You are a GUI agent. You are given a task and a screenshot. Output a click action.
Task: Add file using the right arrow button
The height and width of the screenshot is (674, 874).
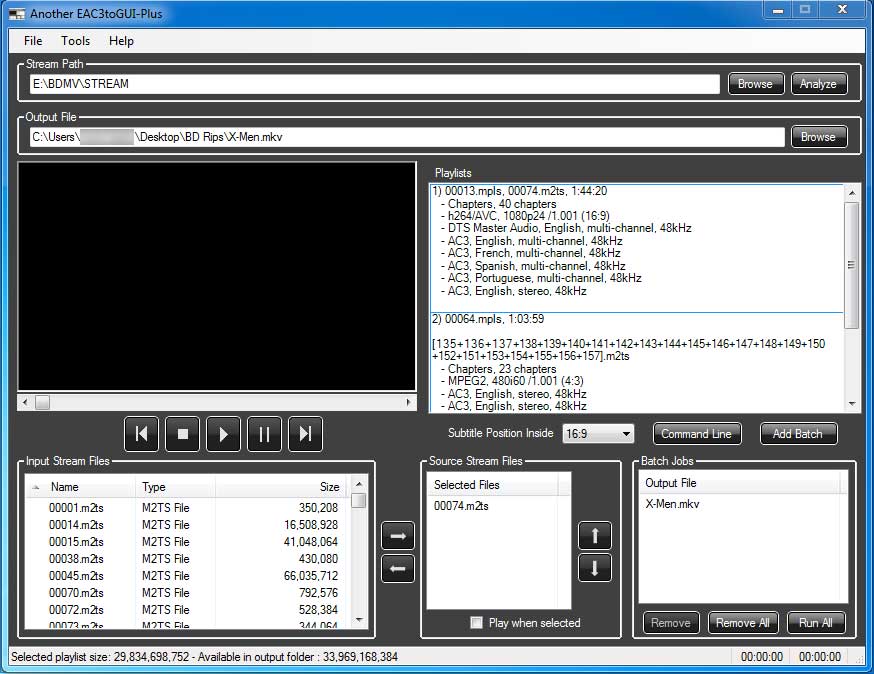398,536
